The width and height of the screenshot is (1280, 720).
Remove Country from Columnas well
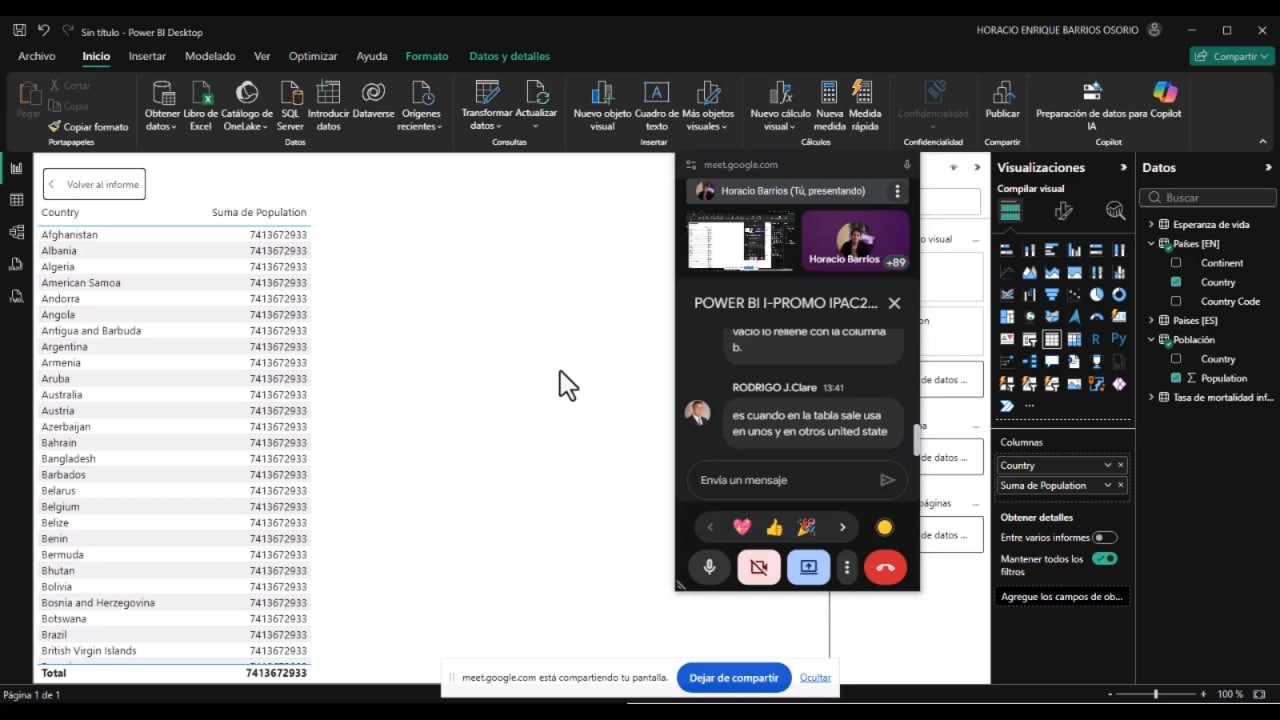click(x=1120, y=465)
